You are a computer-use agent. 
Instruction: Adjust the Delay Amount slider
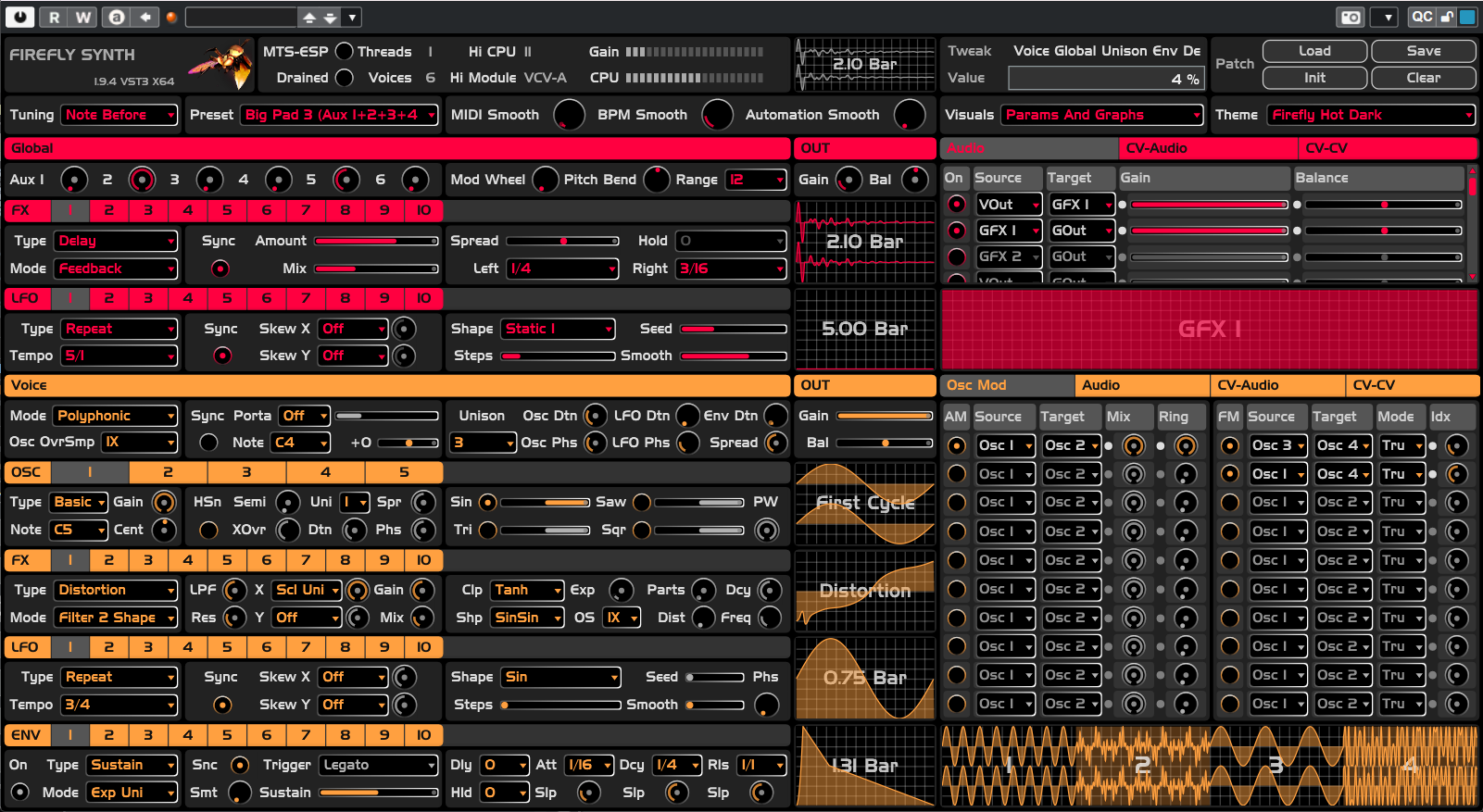click(376, 241)
